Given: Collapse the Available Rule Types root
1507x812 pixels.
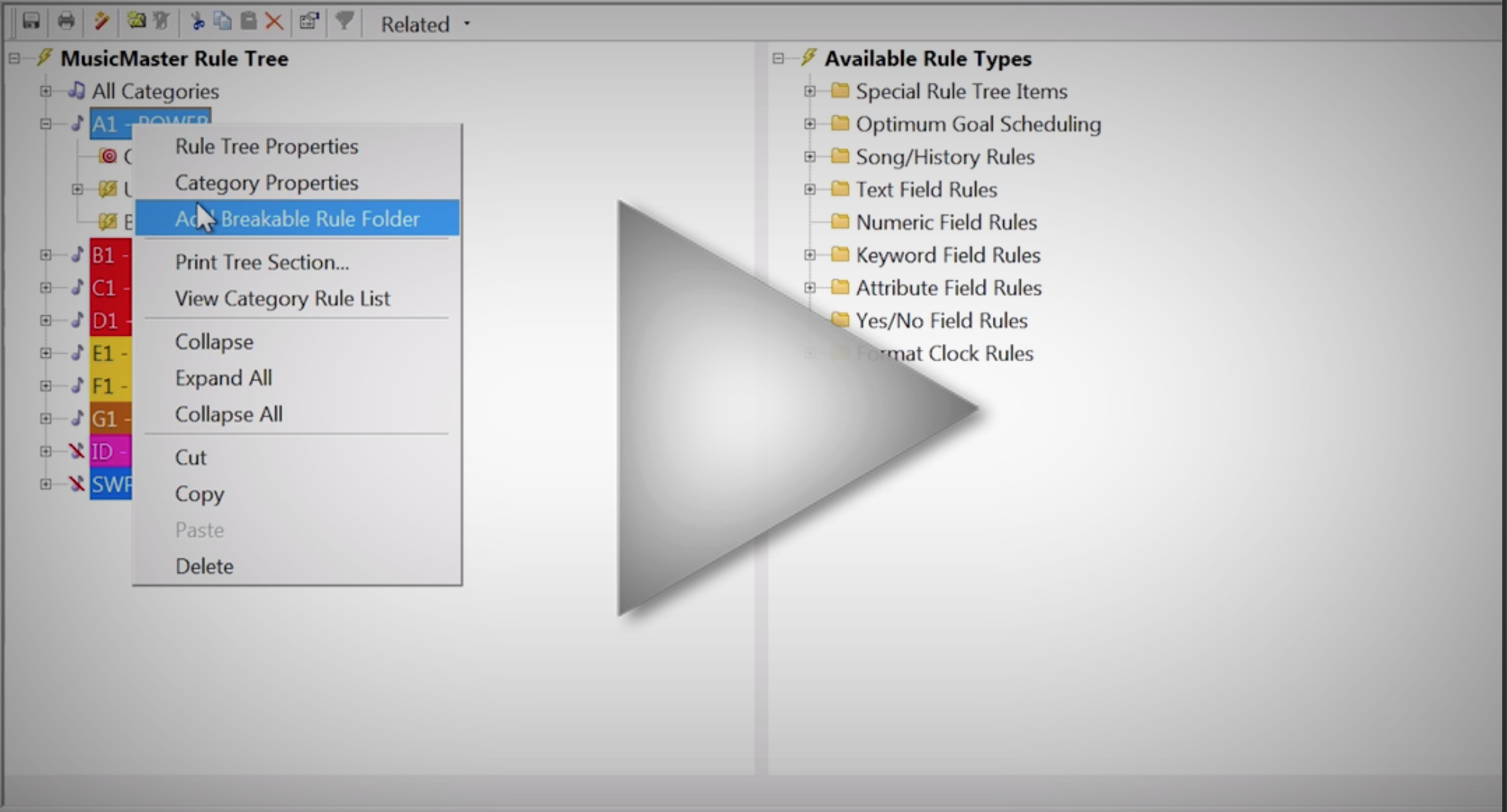Looking at the screenshot, I should [778, 59].
